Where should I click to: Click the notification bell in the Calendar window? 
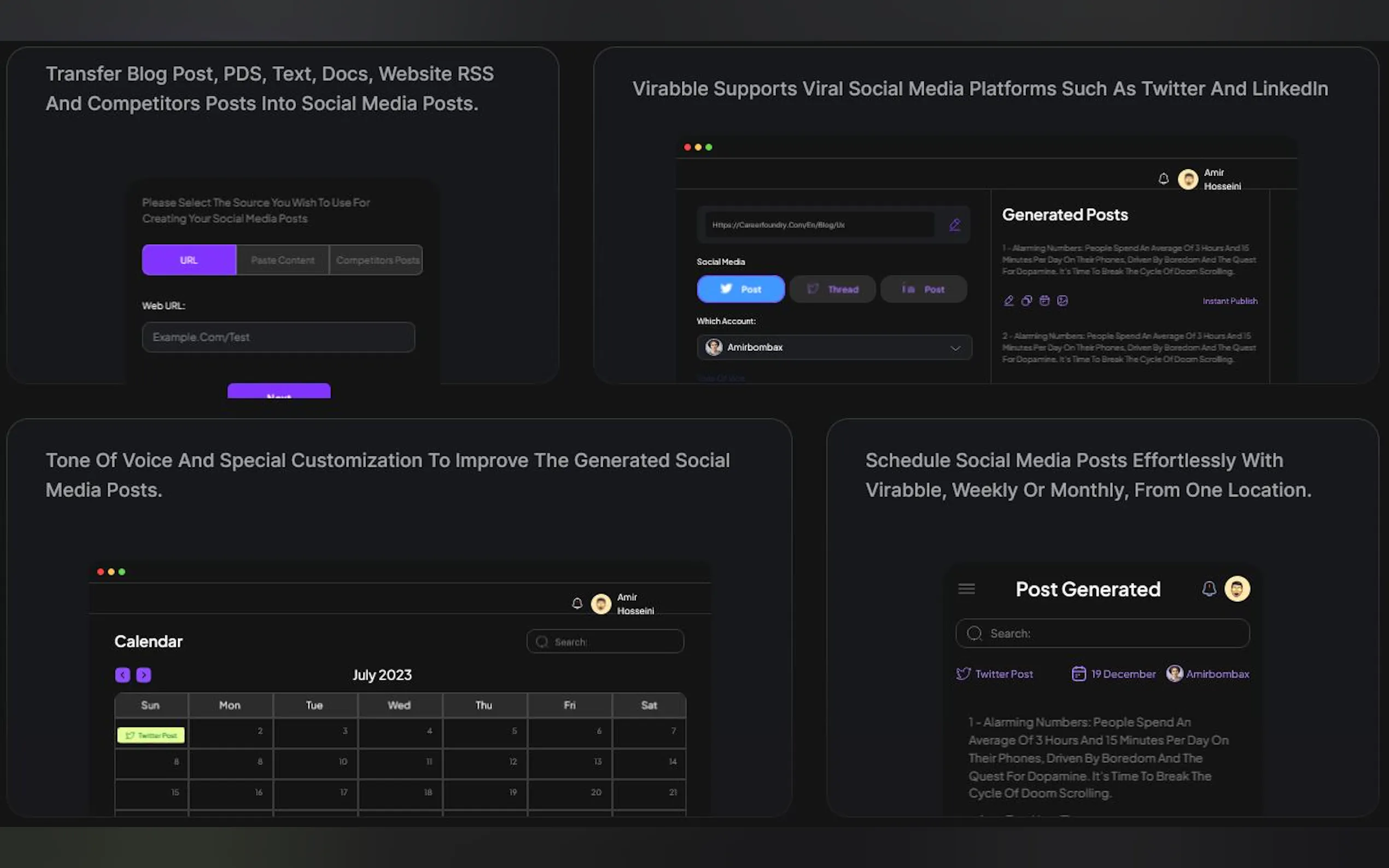(x=577, y=603)
